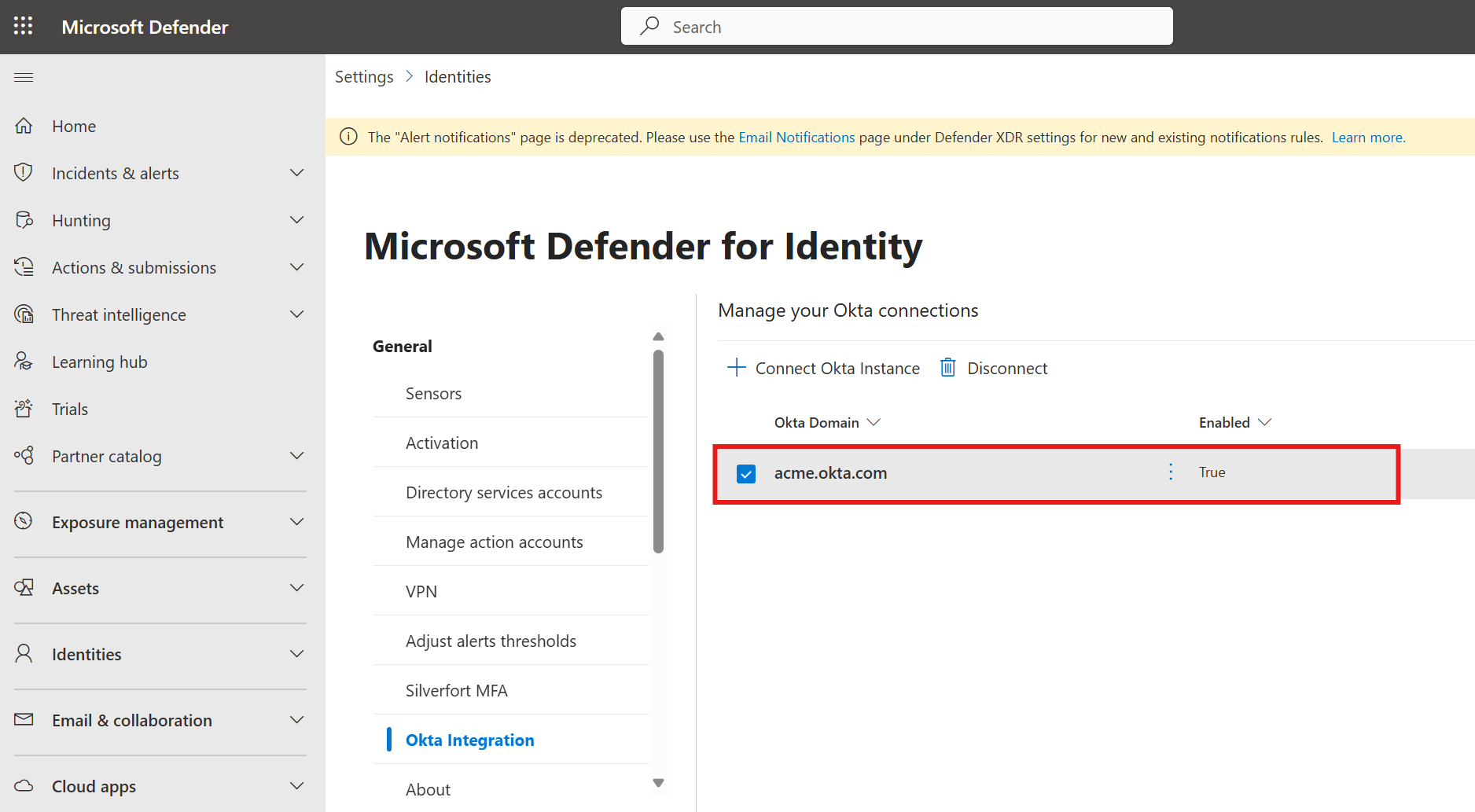Expand Partner catalog chevron
The height and width of the screenshot is (812, 1475).
296,456
